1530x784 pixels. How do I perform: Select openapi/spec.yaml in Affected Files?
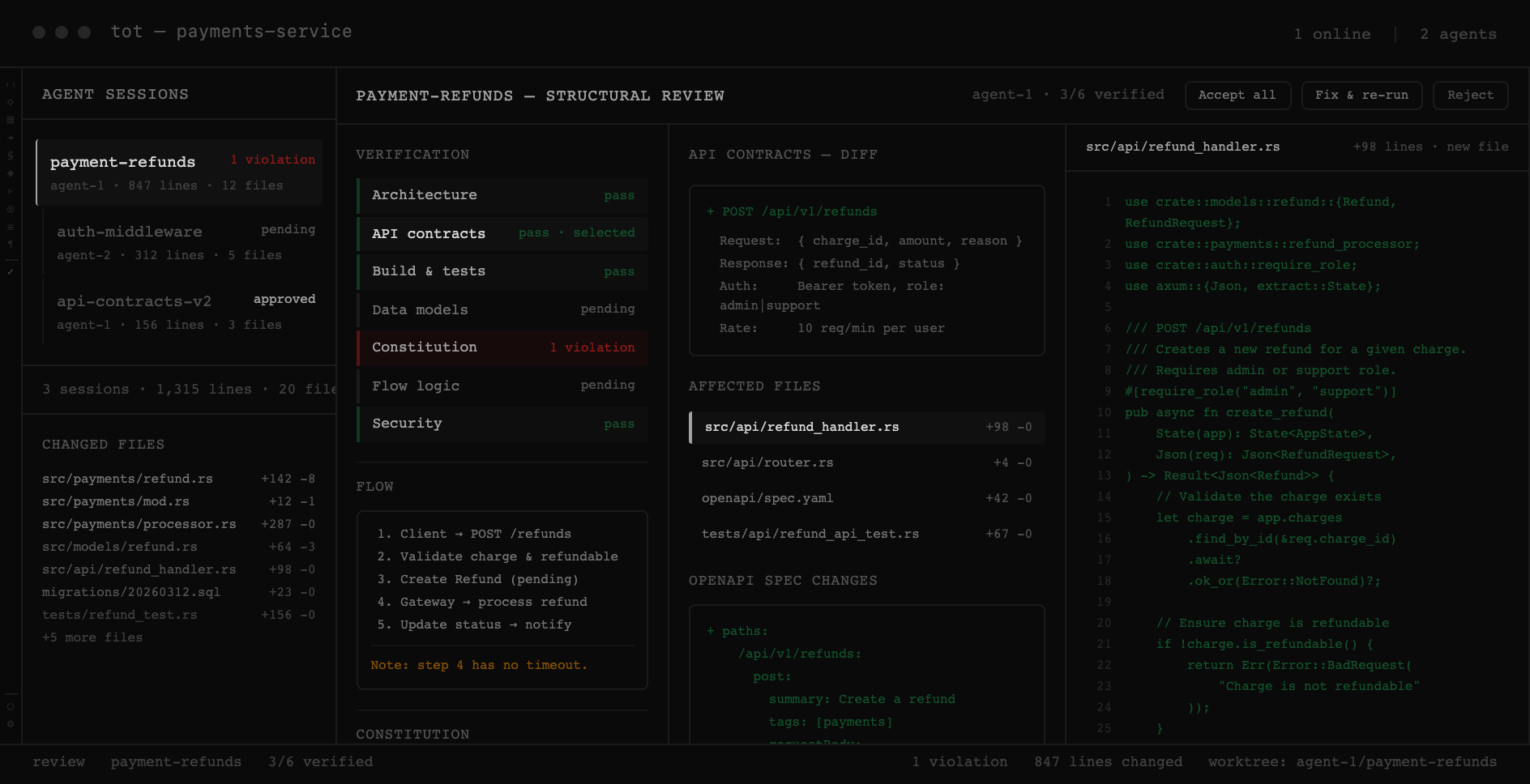pyautogui.click(x=867, y=498)
